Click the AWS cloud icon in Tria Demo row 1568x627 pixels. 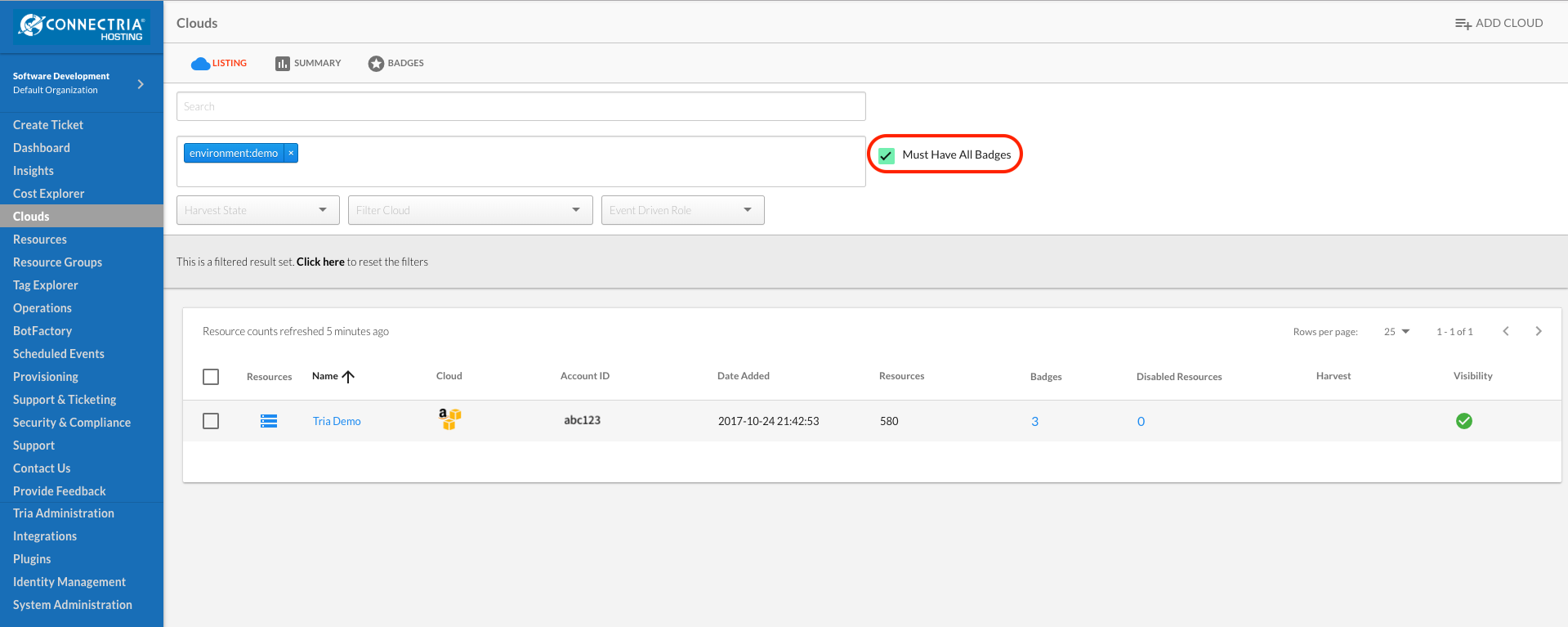point(450,419)
